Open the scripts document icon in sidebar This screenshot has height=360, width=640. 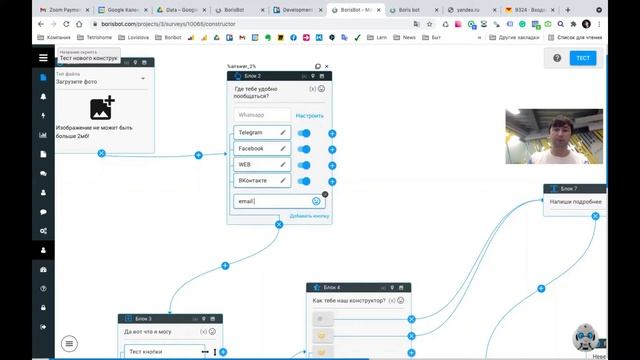[43, 78]
